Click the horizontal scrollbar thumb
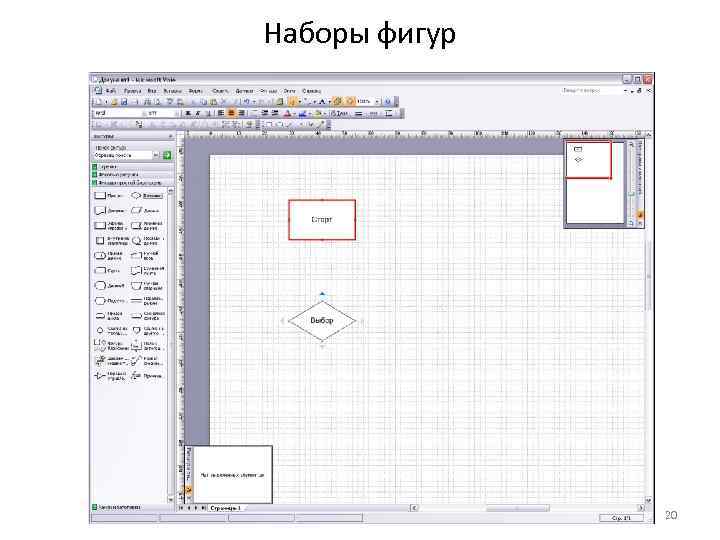The width and height of the screenshot is (720, 540). coord(518,508)
